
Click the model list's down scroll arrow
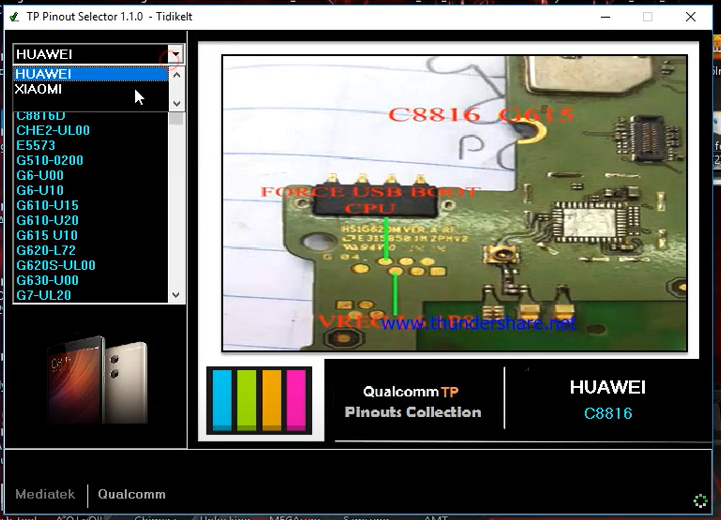(176, 295)
